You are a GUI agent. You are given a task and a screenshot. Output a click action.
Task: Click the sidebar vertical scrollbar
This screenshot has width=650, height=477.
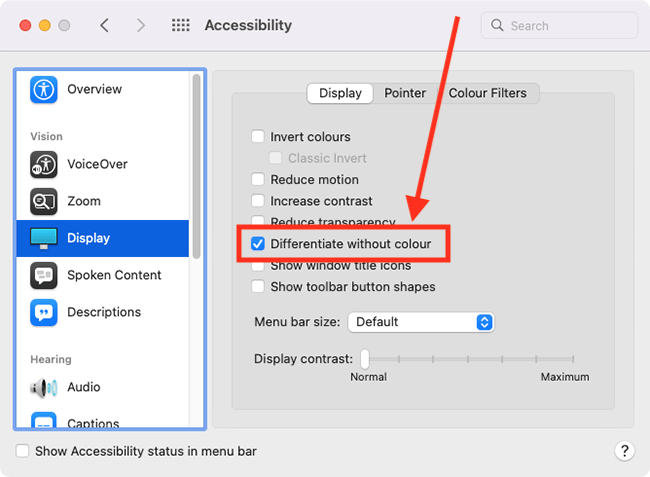(x=196, y=166)
